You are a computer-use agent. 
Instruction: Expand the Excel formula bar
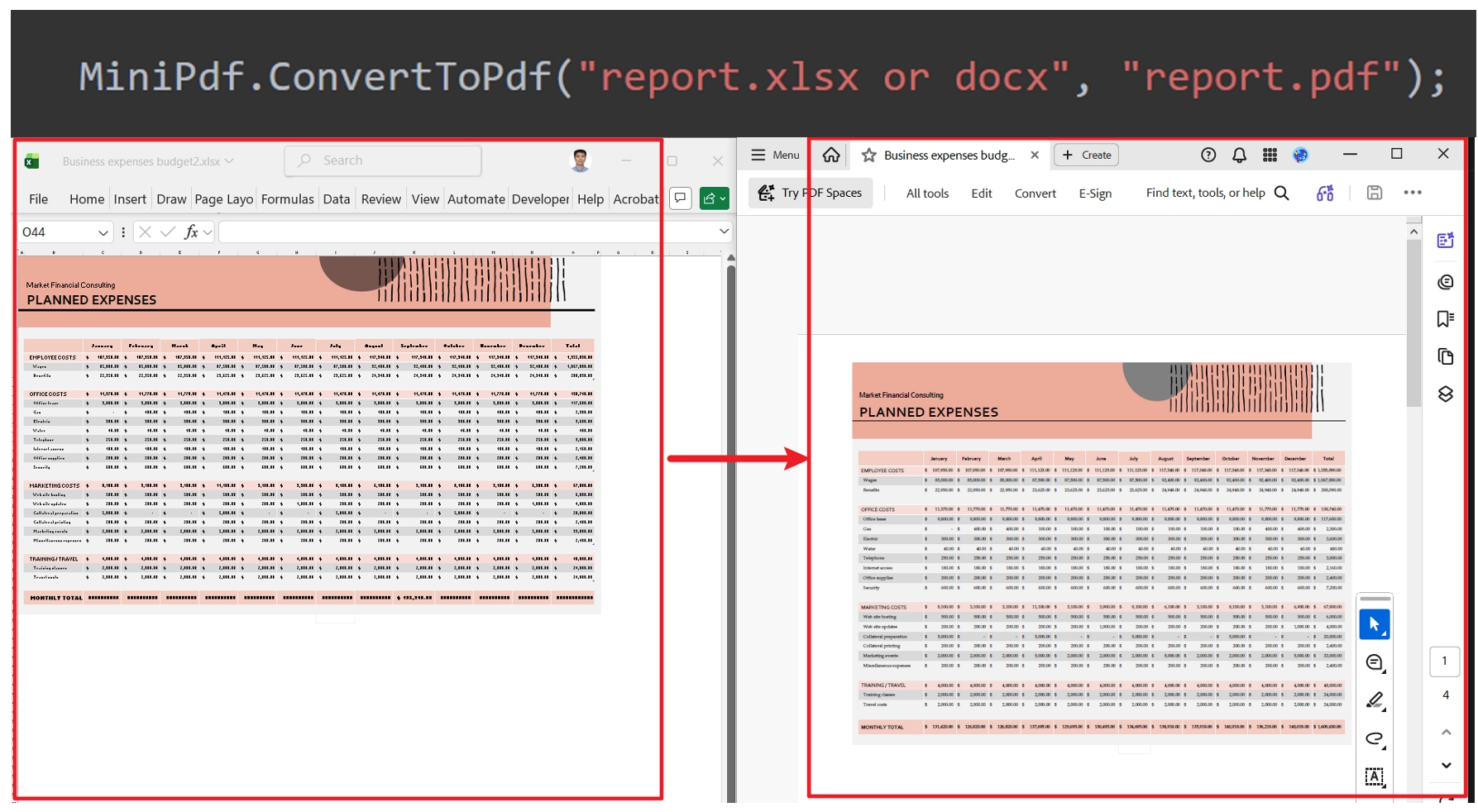724,232
